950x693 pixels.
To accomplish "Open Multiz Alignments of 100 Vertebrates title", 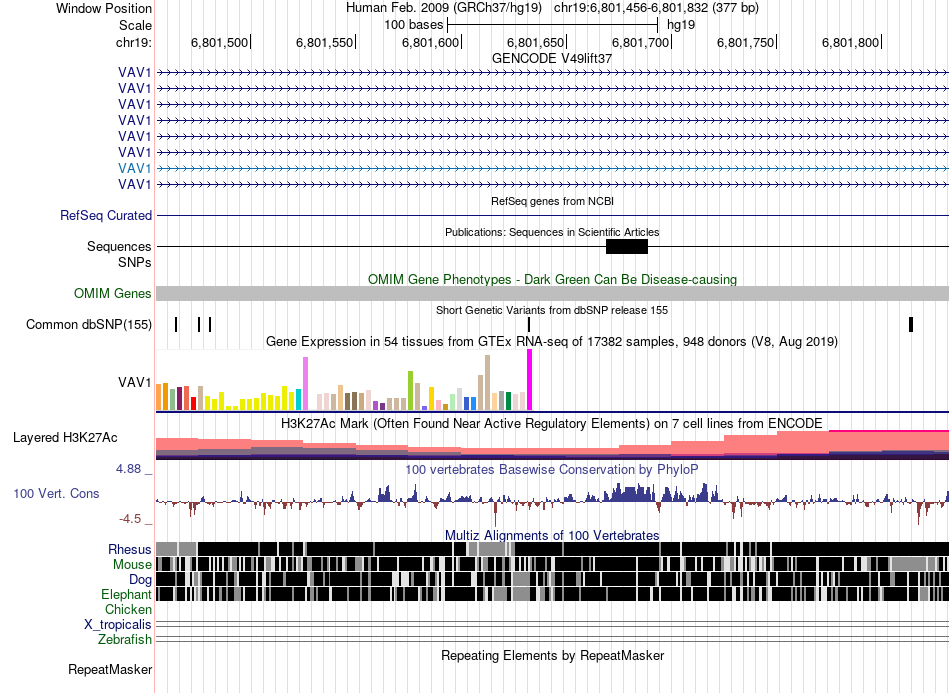I will pyautogui.click(x=552, y=536).
